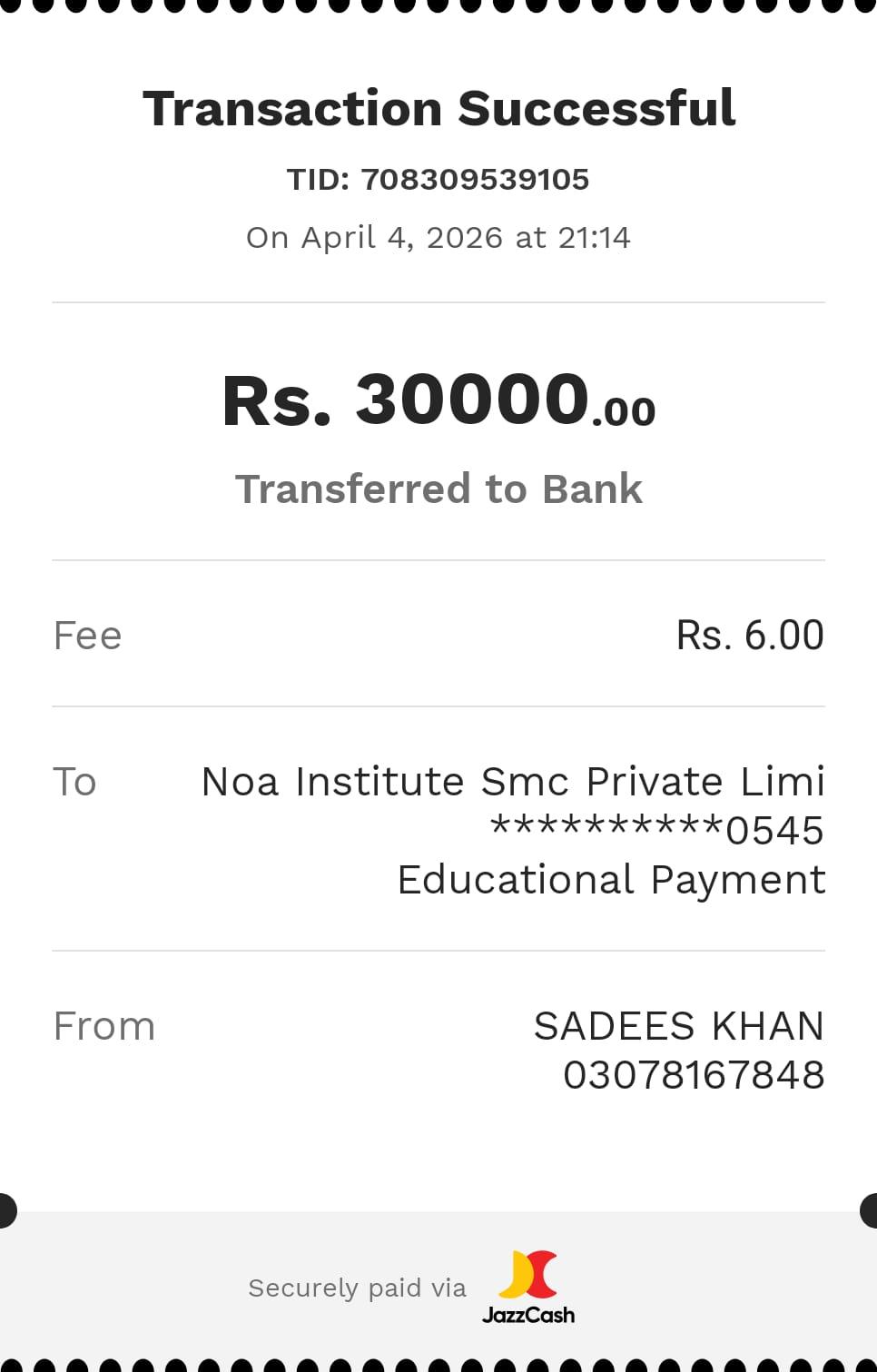Click the Securely paid via text

357,1288
